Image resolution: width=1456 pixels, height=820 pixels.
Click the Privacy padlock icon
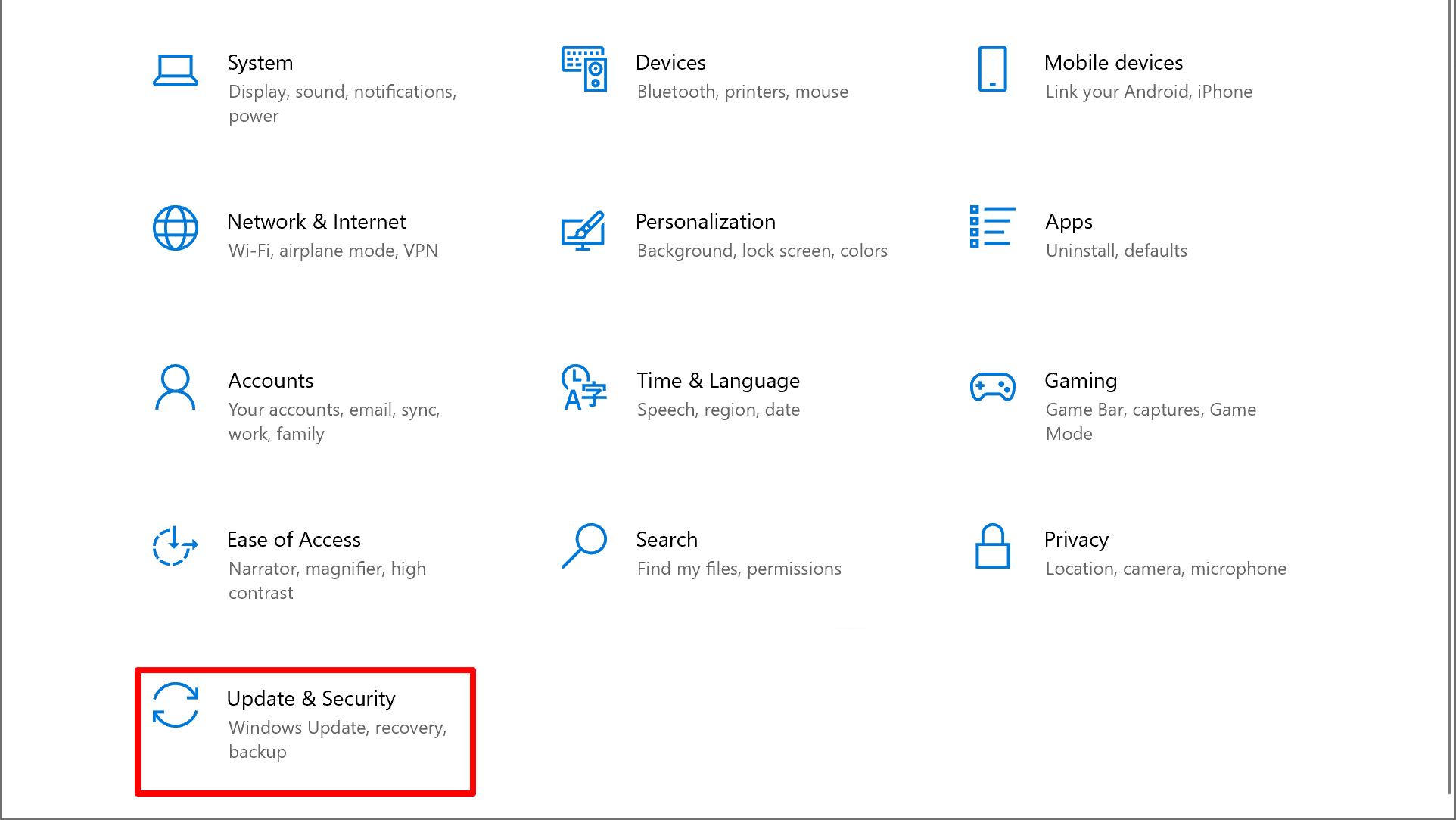coord(992,546)
